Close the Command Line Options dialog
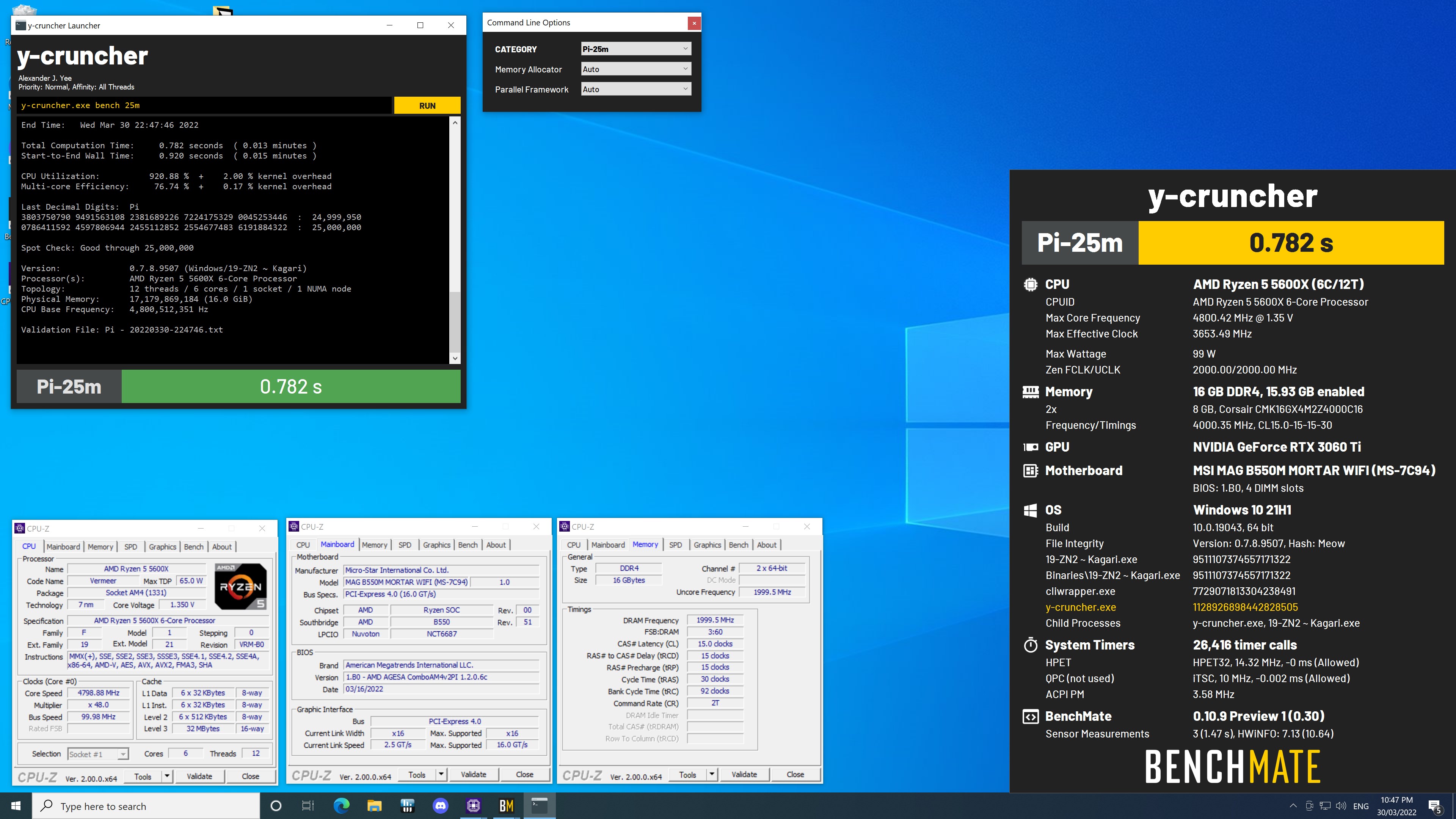The width and height of the screenshot is (1456, 819). click(694, 23)
